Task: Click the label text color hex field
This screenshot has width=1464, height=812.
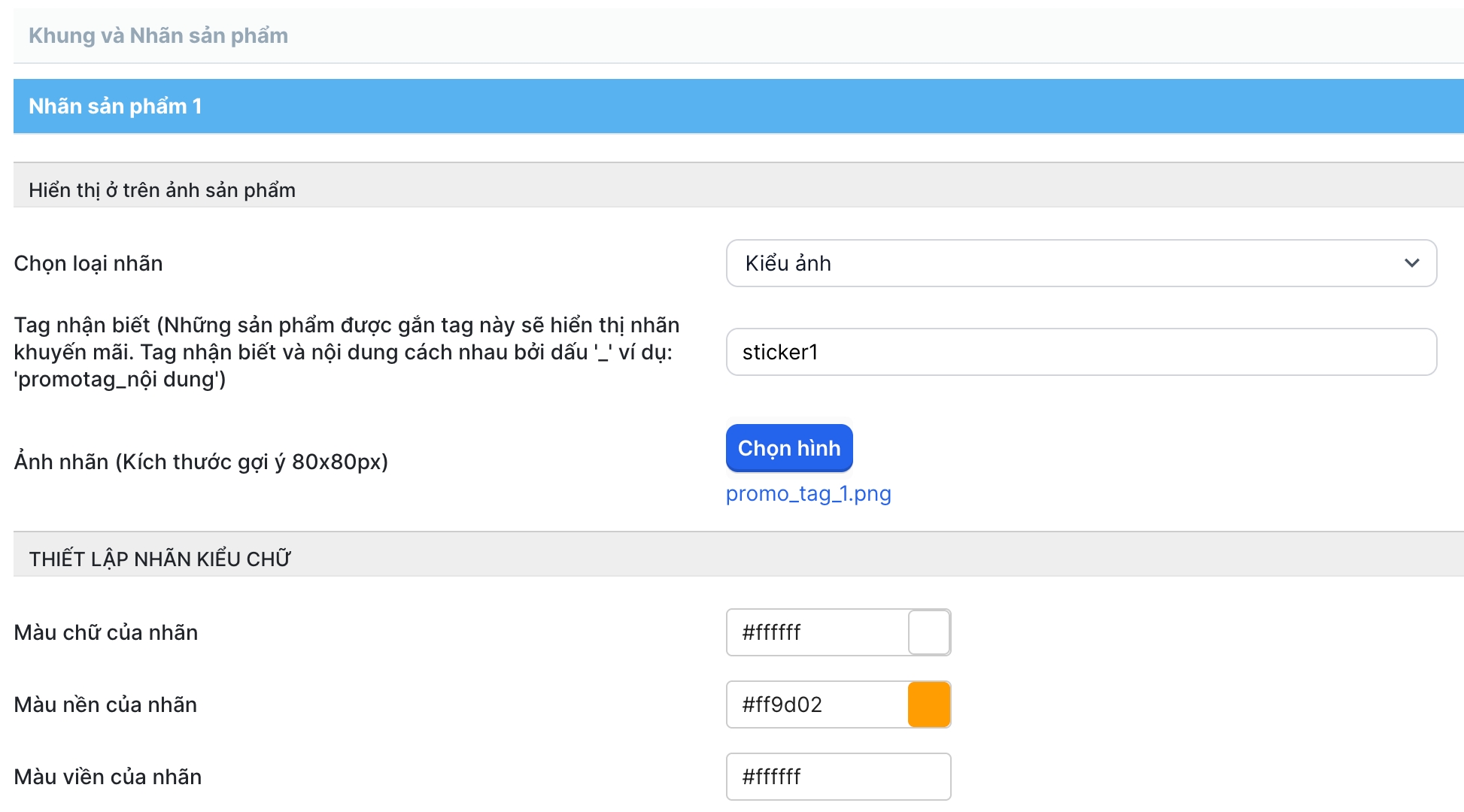Action: coord(817,632)
